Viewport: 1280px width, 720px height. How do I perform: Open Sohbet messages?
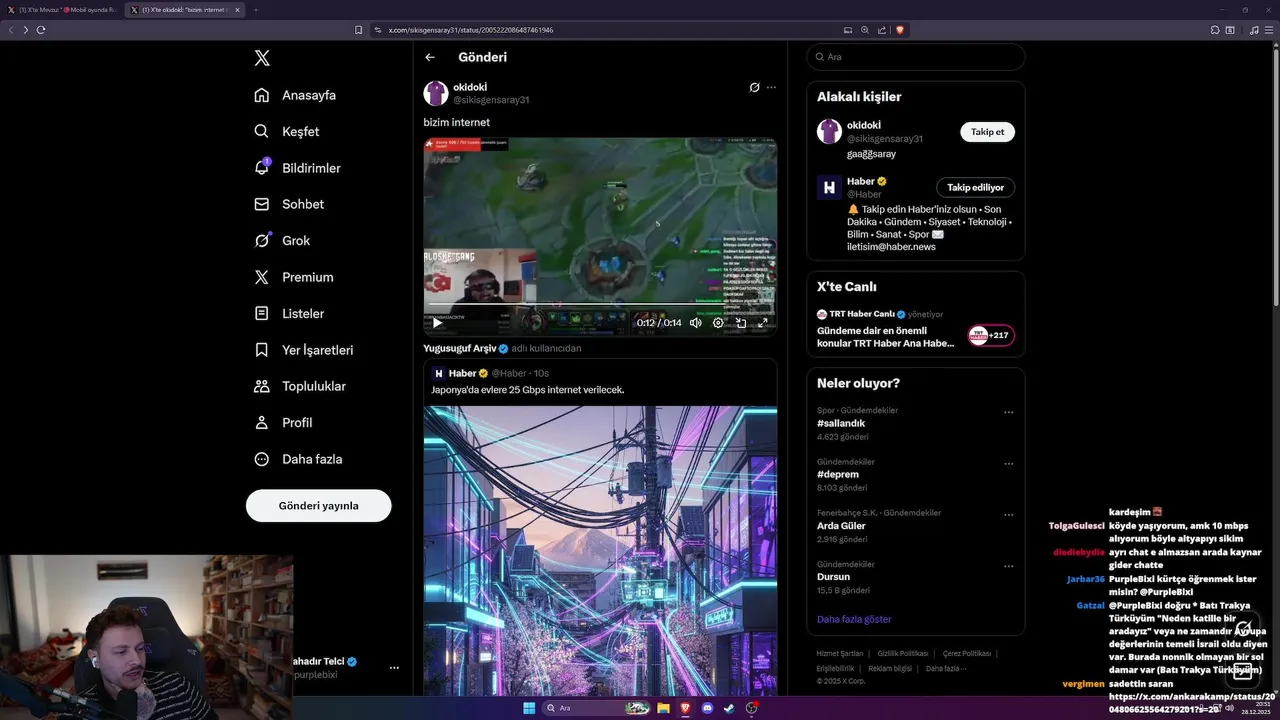pyautogui.click(x=289, y=204)
